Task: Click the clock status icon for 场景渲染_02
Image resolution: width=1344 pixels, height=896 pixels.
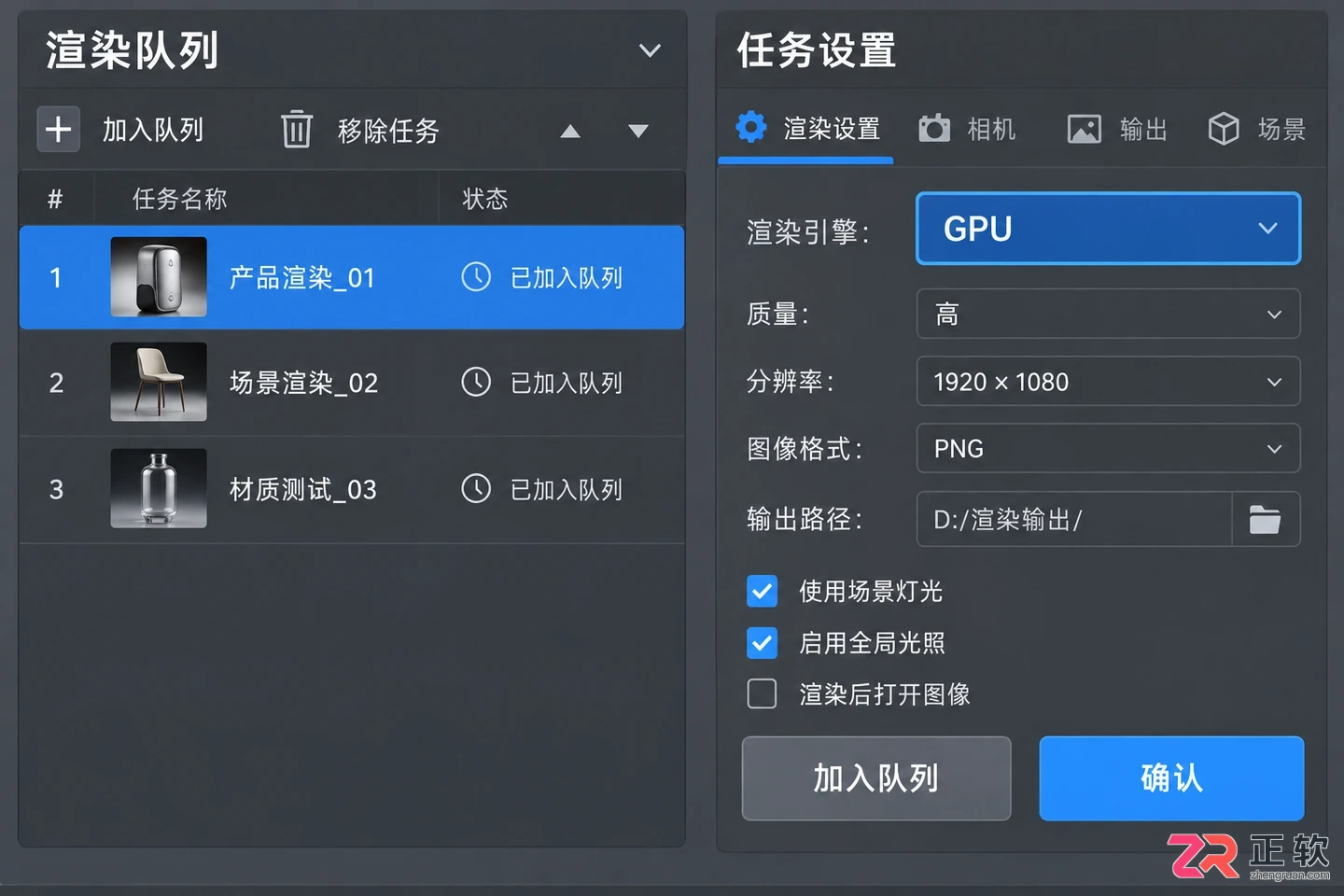Action: coord(476,382)
